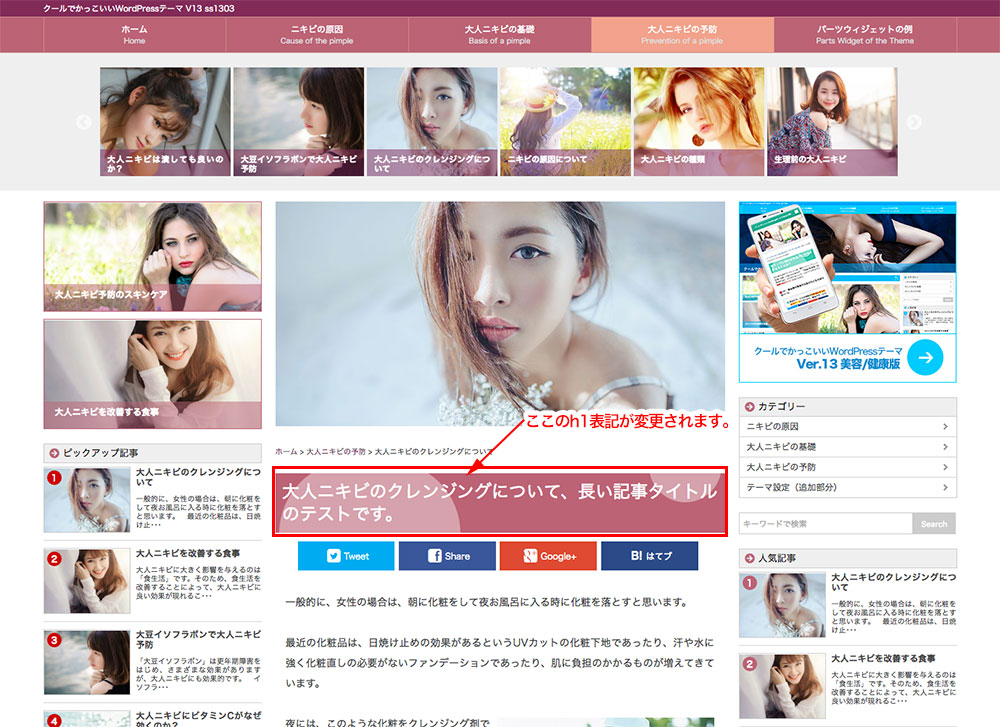Open carousel slide 生理前の大人ニキビ

832,122
